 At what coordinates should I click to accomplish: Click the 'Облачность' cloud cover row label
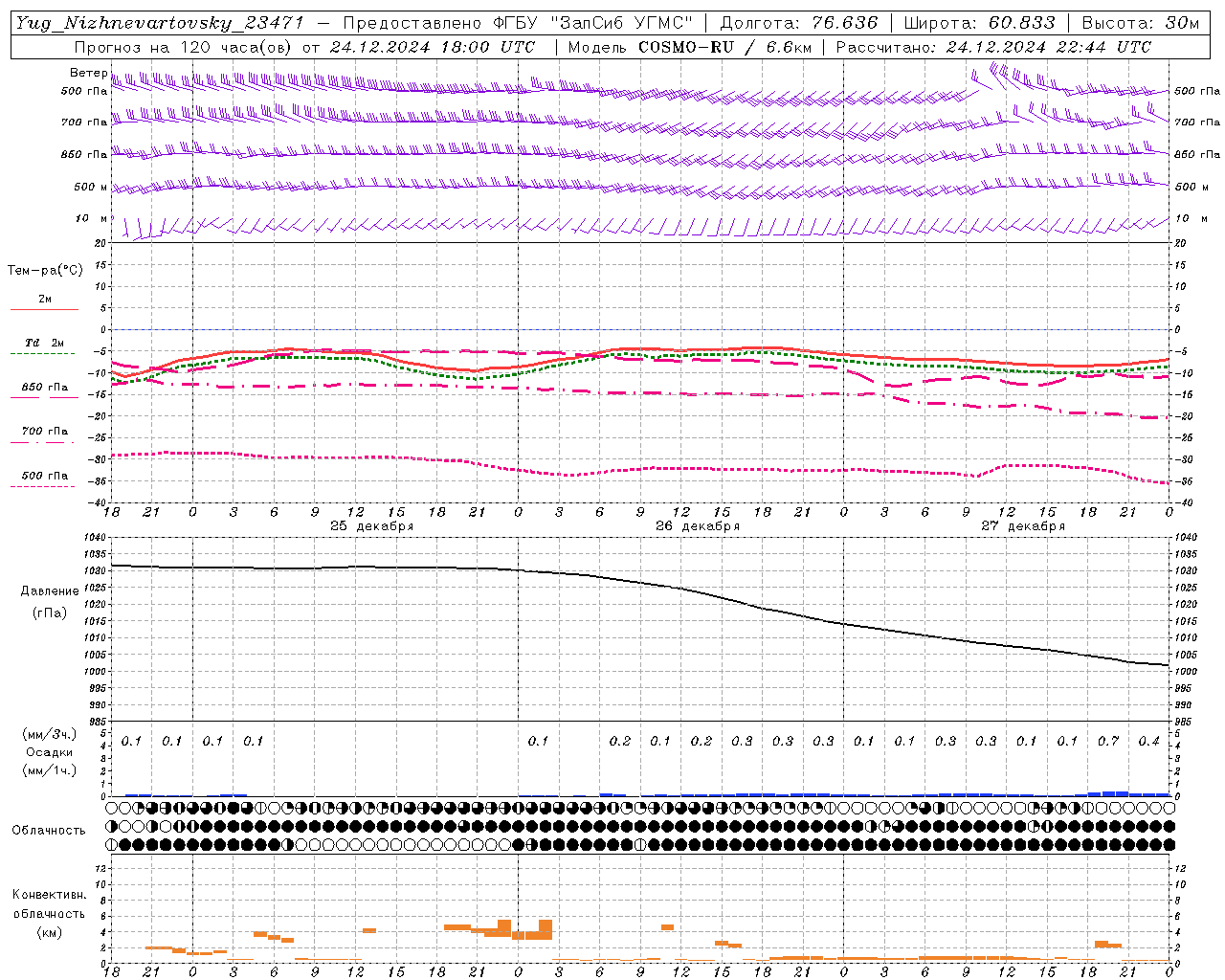coord(48,830)
